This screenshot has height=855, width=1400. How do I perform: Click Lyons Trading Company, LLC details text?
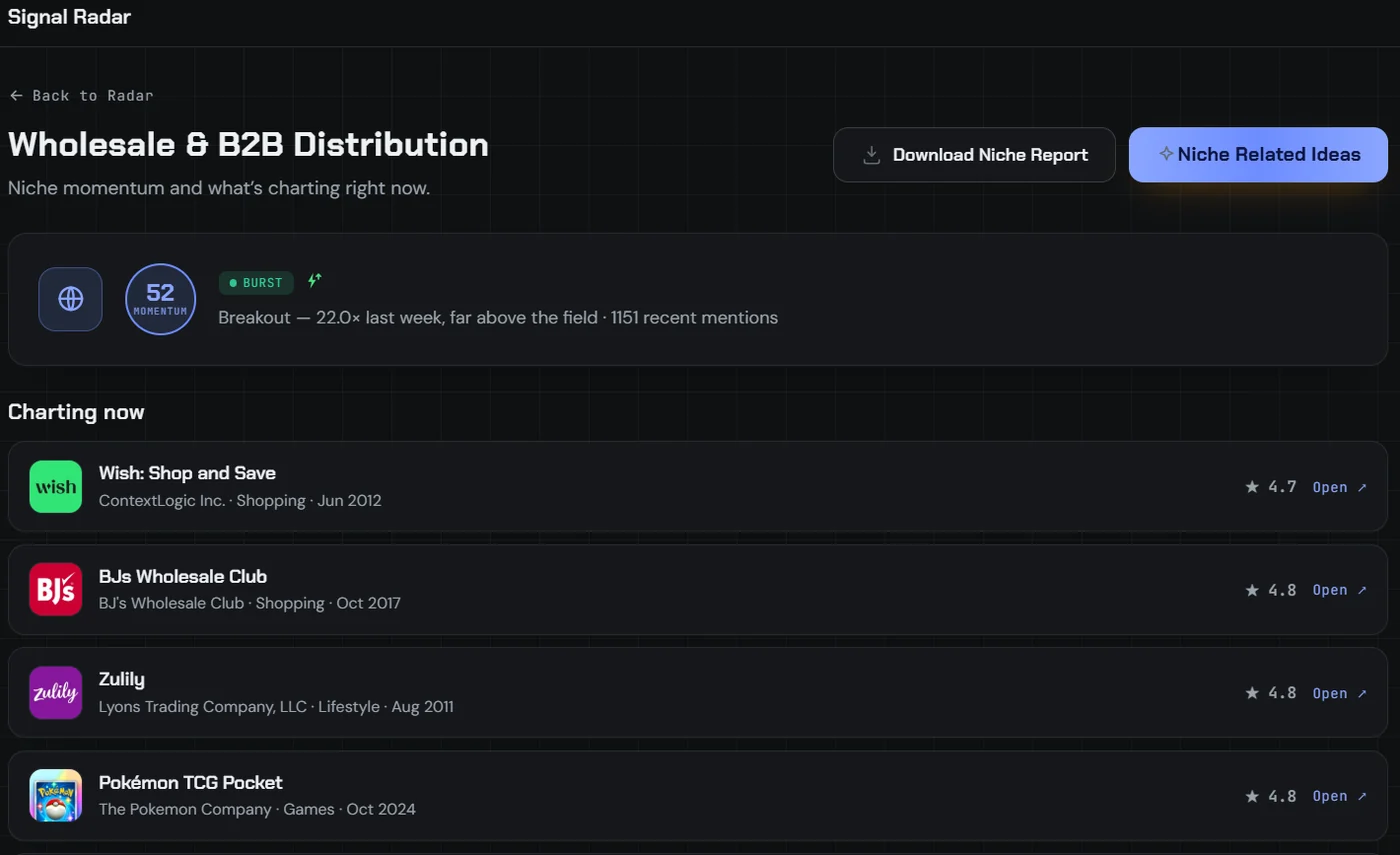coord(276,707)
